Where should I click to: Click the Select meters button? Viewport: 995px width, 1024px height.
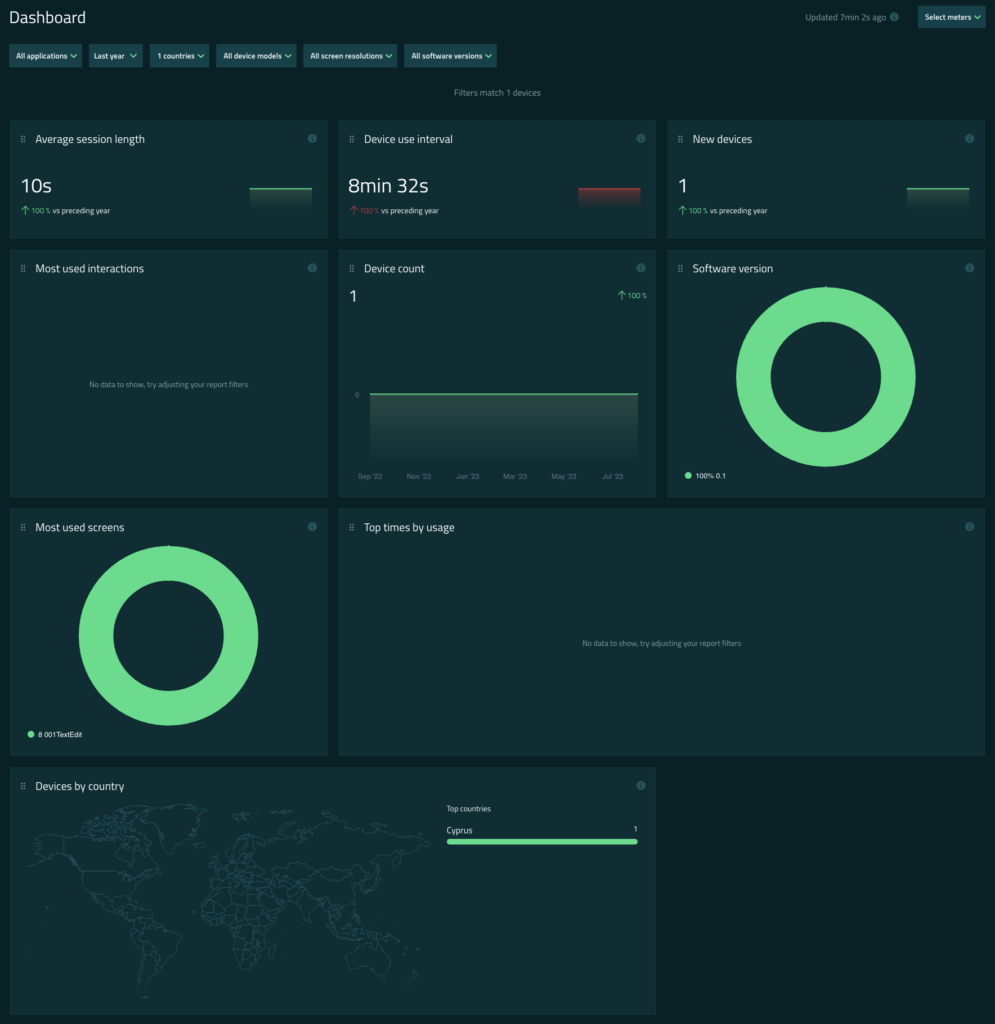pos(951,17)
